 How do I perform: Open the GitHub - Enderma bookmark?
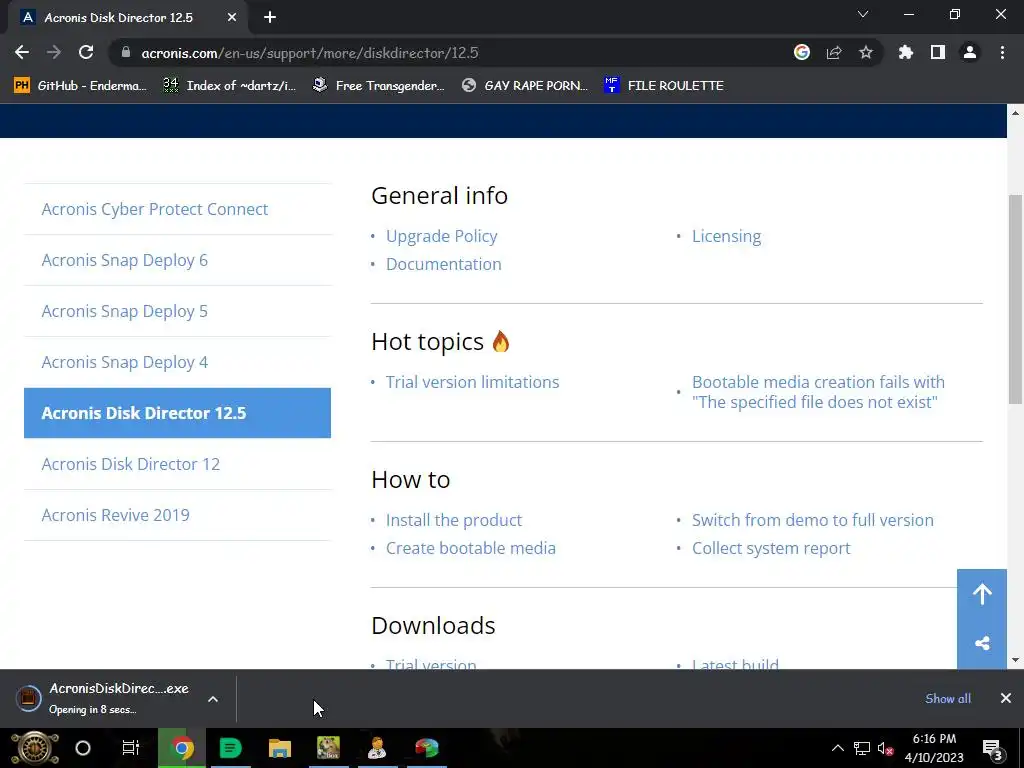(x=80, y=86)
